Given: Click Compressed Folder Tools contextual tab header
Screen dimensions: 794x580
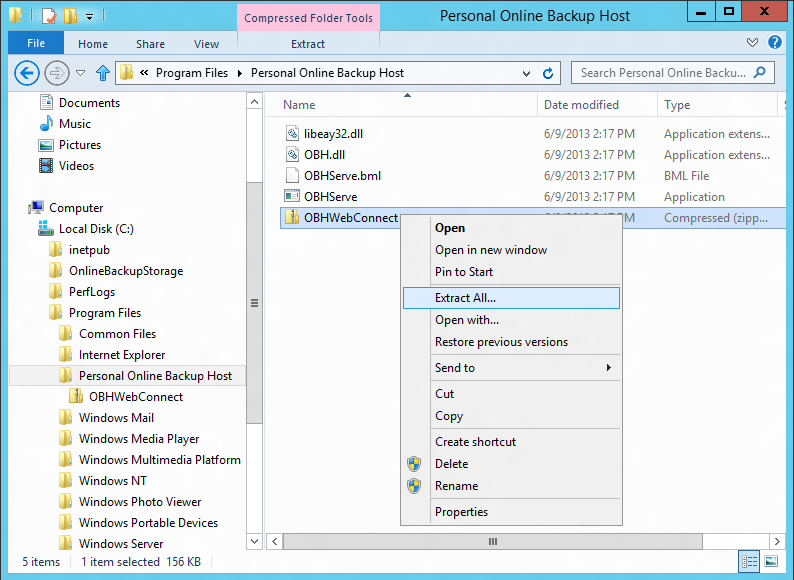Looking at the screenshot, I should pos(308,18).
